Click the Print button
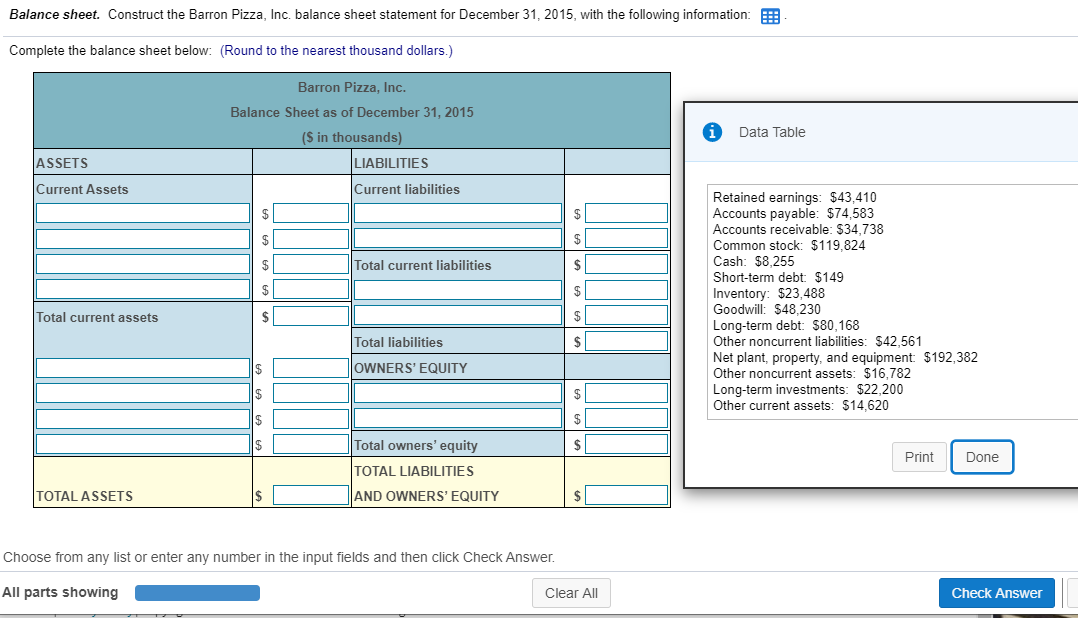The height and width of the screenshot is (618, 1078). pos(918,456)
